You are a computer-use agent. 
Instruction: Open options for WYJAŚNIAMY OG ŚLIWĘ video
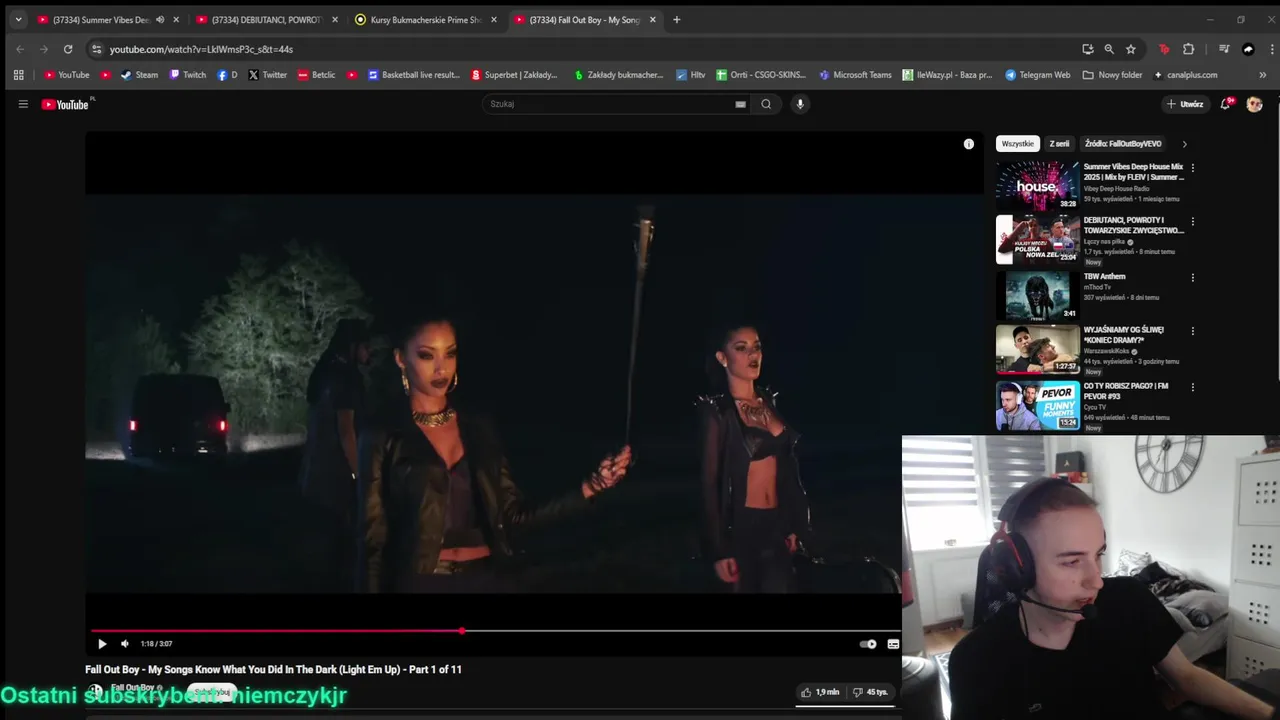coord(1192,331)
